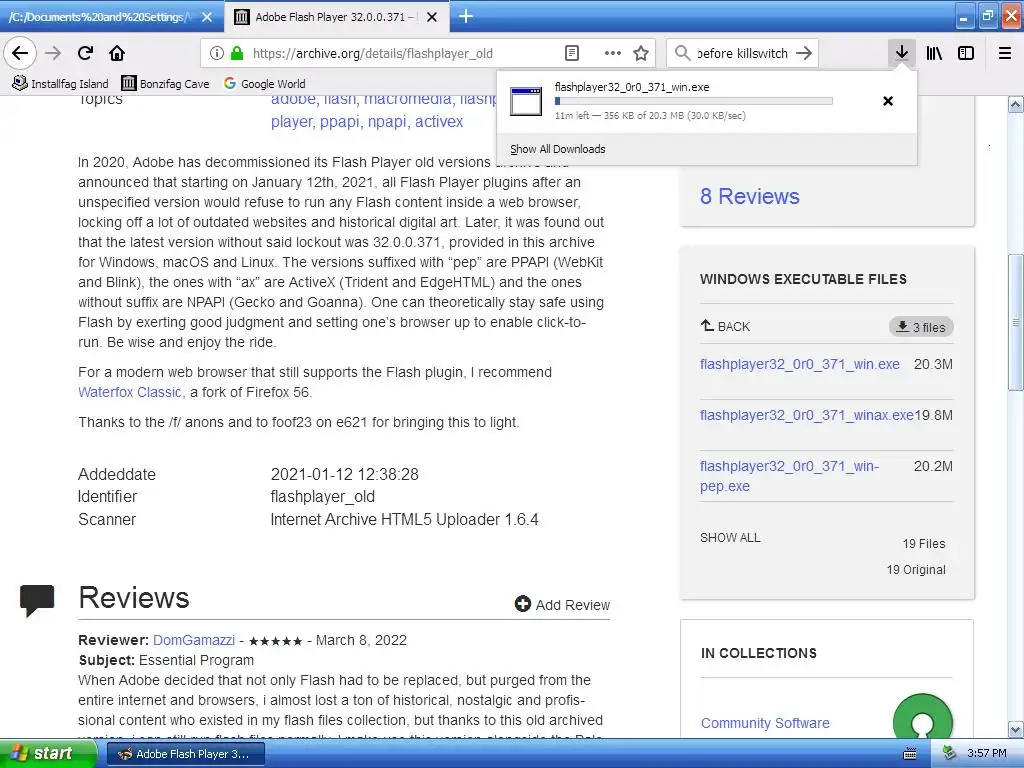Click the system tray network icon

950,753
